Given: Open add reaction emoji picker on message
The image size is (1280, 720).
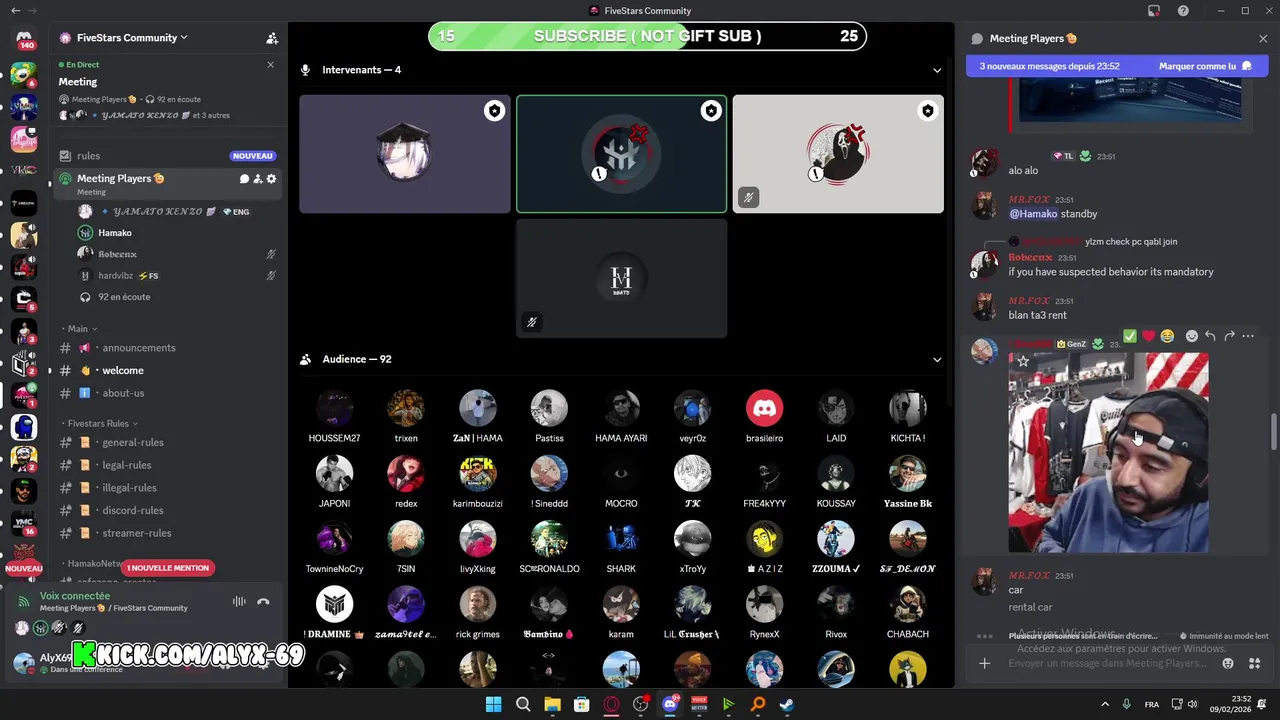Looking at the screenshot, I should 1191,336.
